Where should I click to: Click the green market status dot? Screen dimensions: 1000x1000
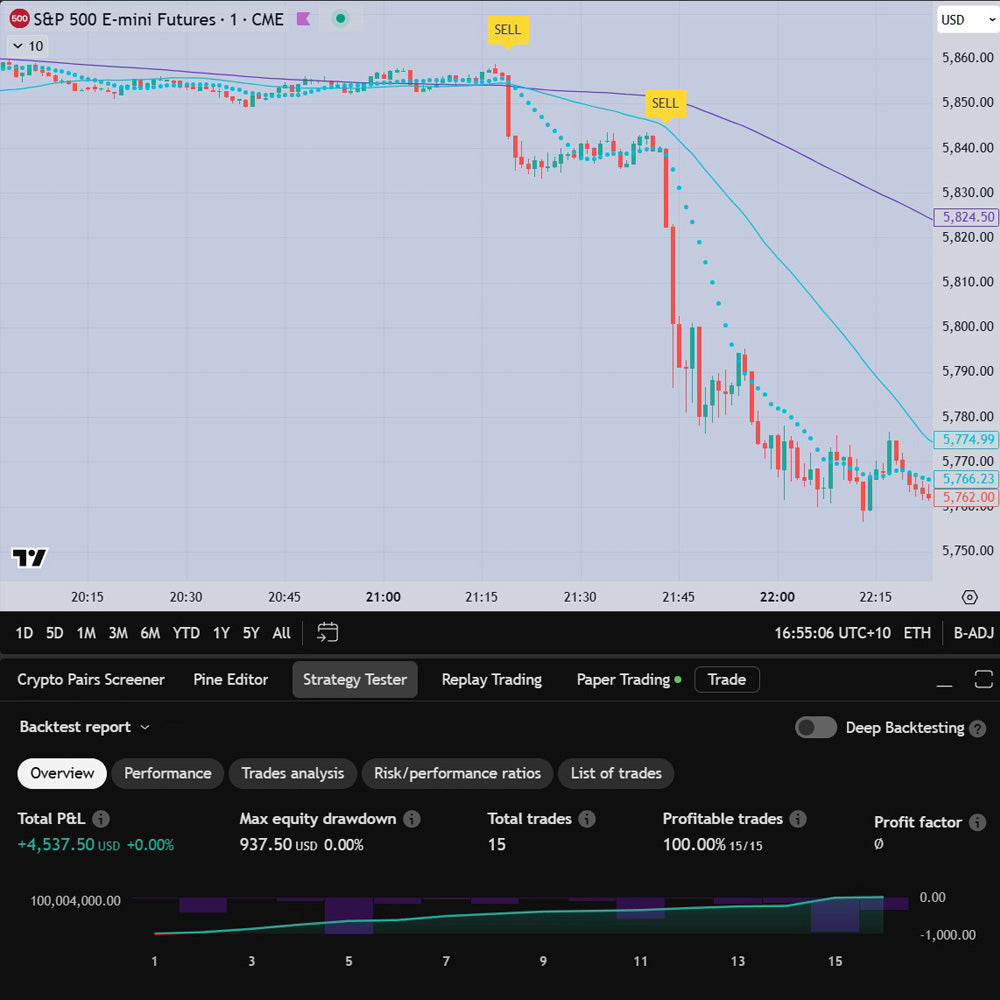point(341,19)
